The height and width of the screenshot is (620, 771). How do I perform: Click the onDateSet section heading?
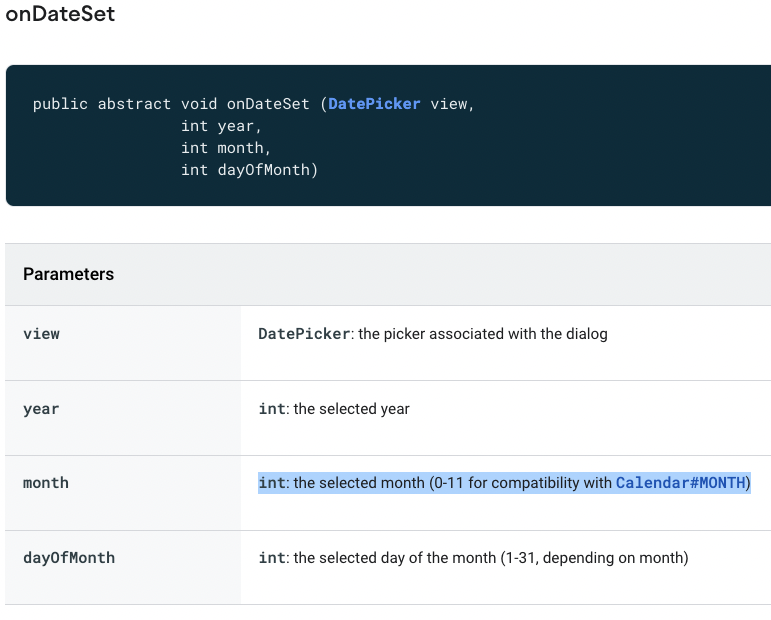point(60,15)
